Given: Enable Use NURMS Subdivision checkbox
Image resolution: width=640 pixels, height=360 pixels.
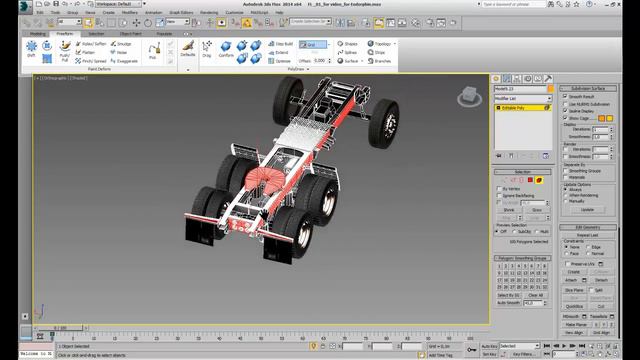Looking at the screenshot, I should (x=565, y=104).
